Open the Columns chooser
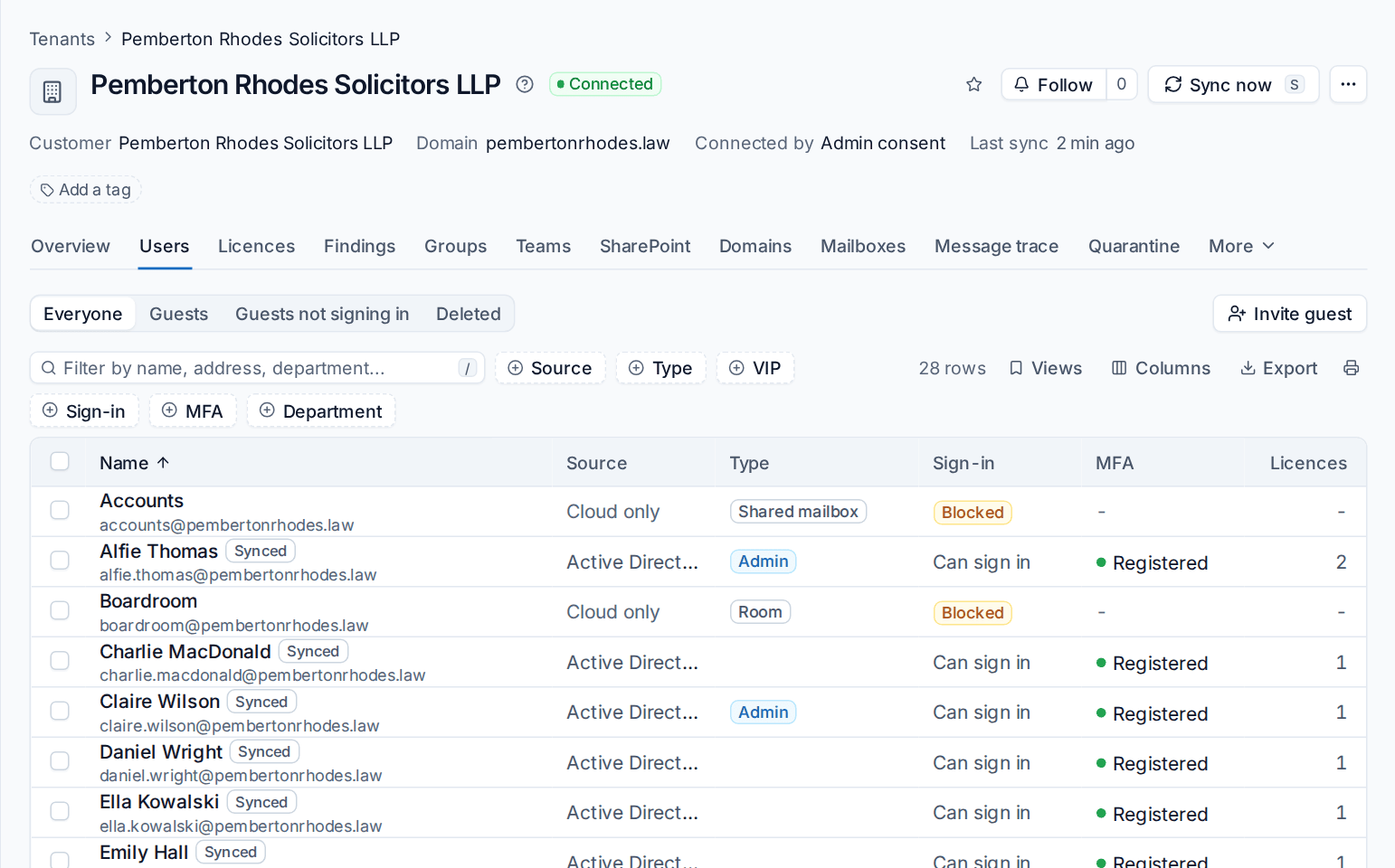This screenshot has height=868, width=1395. [x=1161, y=368]
